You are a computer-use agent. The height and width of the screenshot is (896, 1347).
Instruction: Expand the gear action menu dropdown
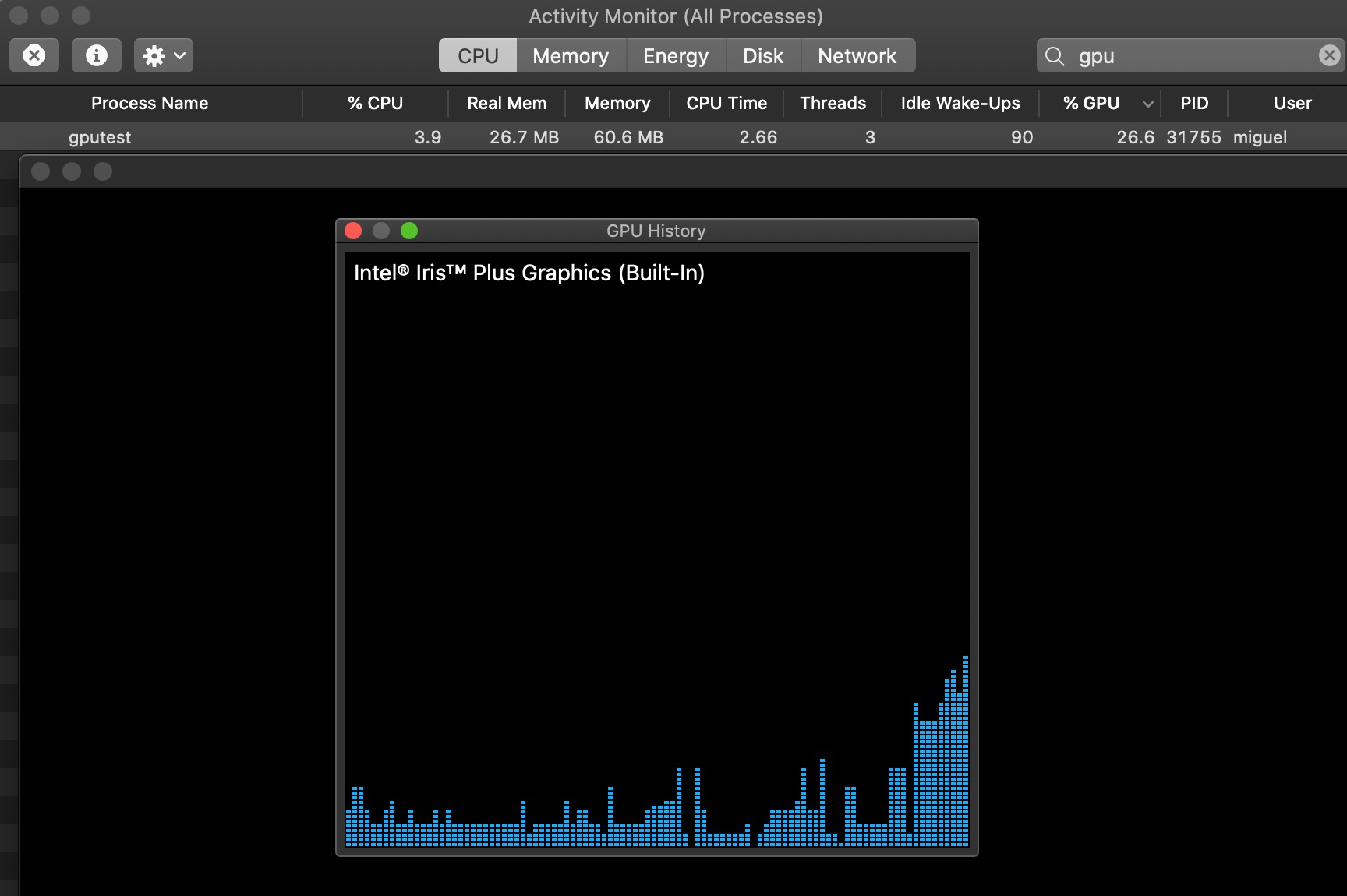179,55
